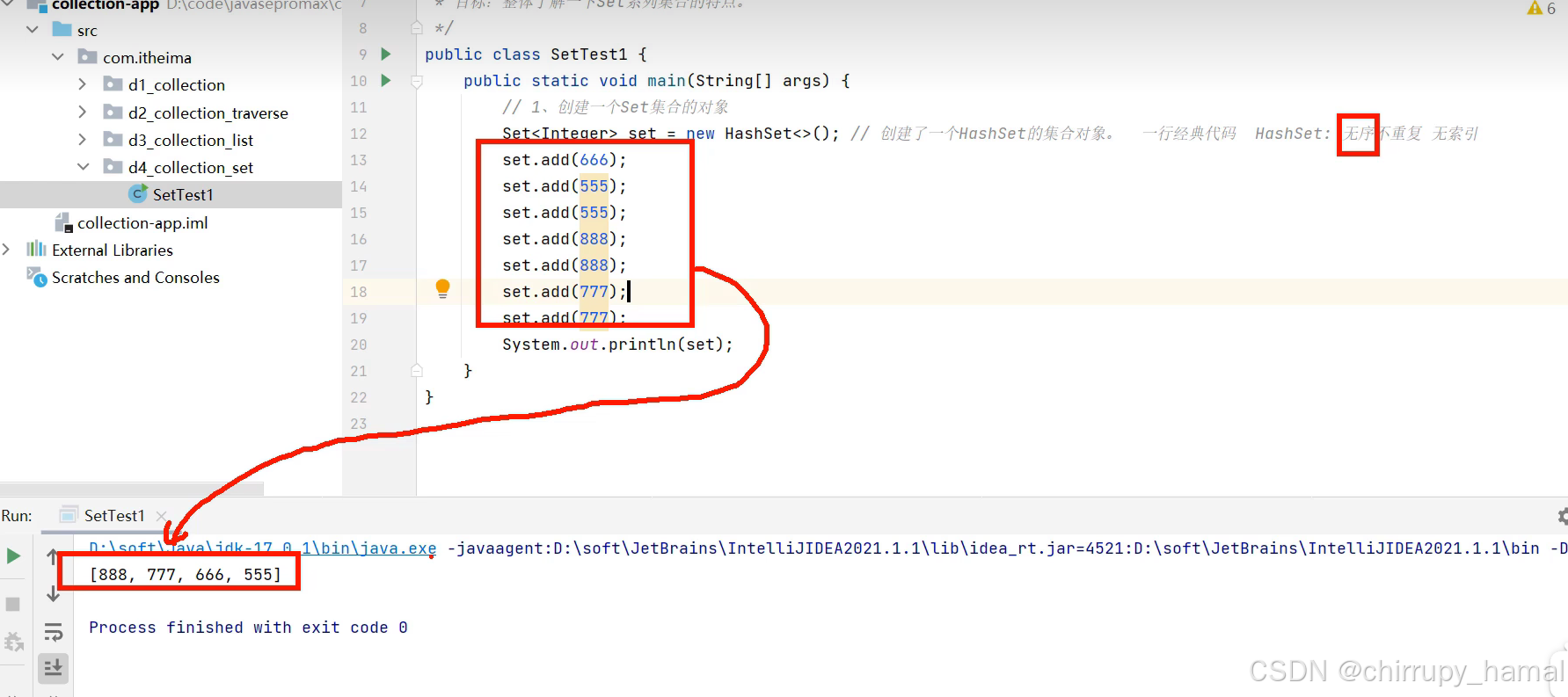The width and height of the screenshot is (1568, 697).
Task: Run class SetTest1 from gutter arrow
Action: coord(385,54)
